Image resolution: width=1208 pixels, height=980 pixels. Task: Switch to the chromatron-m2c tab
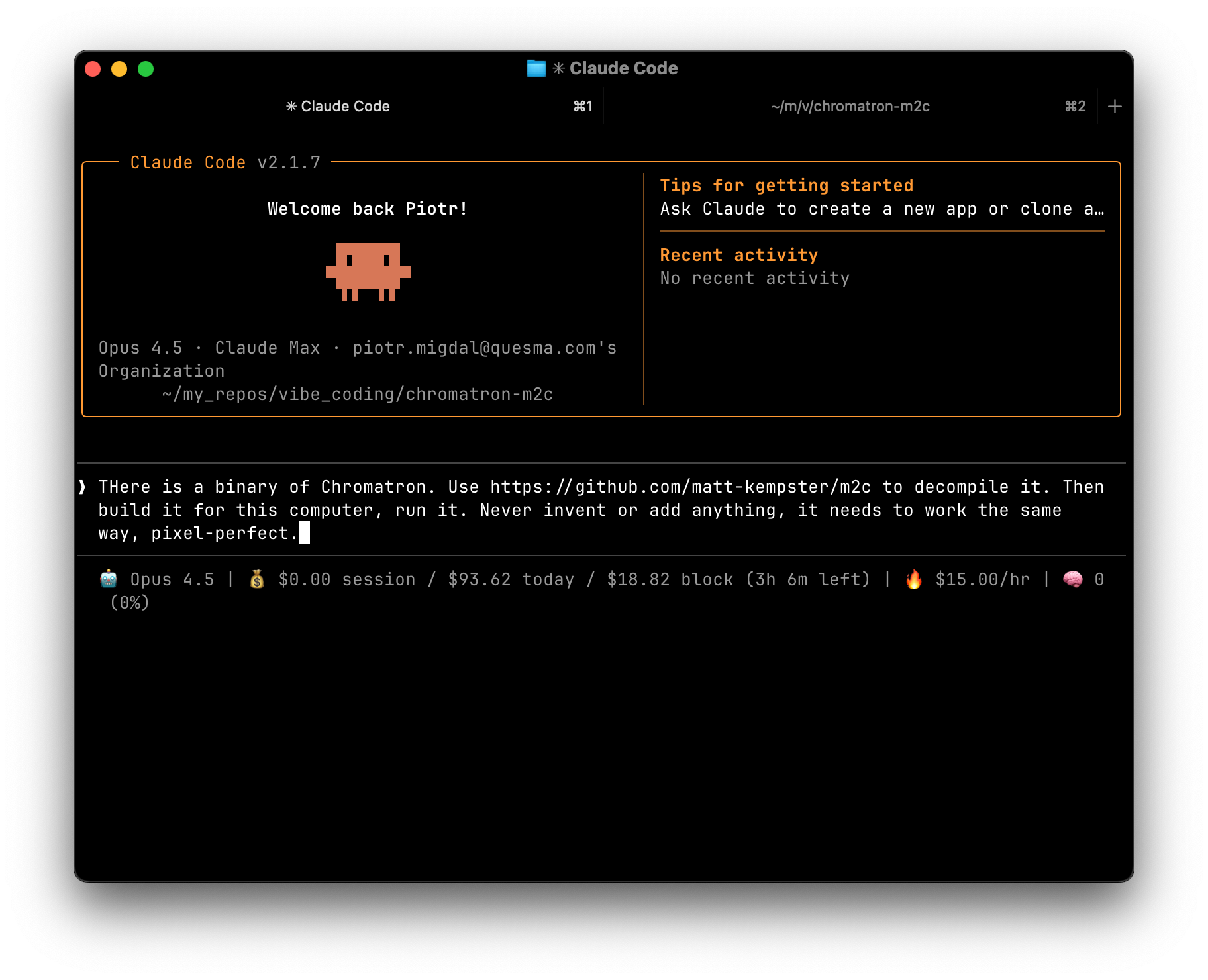[x=850, y=106]
